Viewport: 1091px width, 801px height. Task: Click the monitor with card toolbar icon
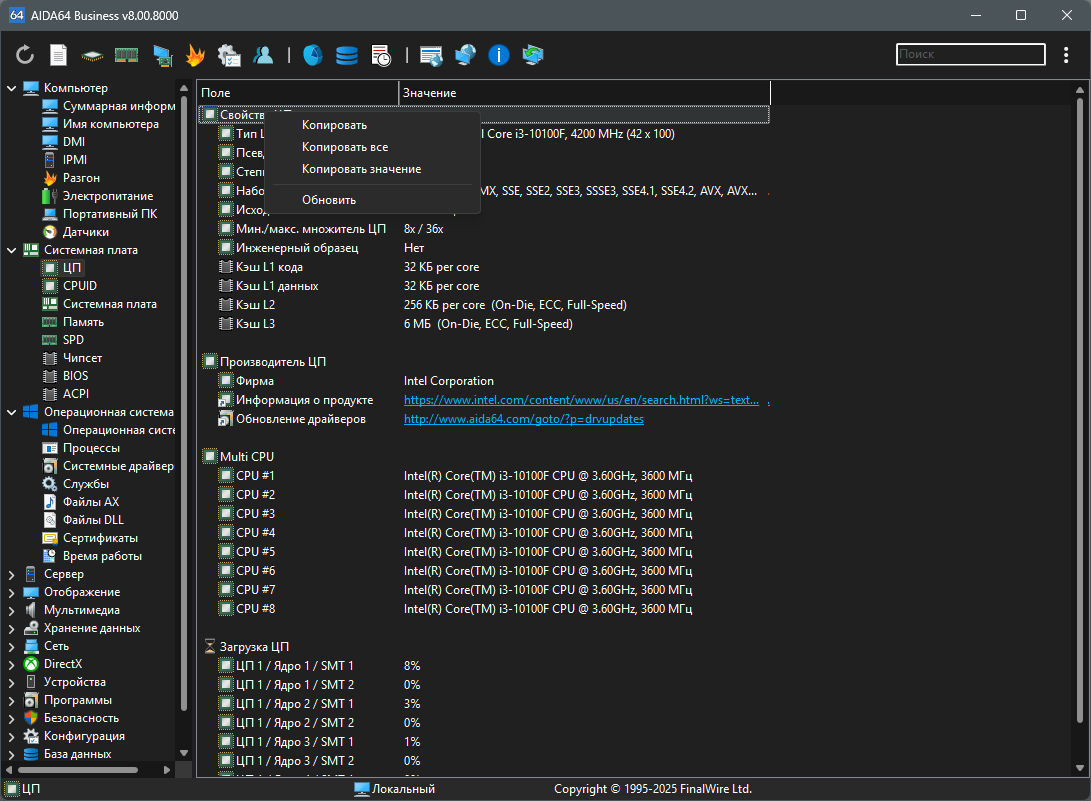pyautogui.click(x=162, y=55)
